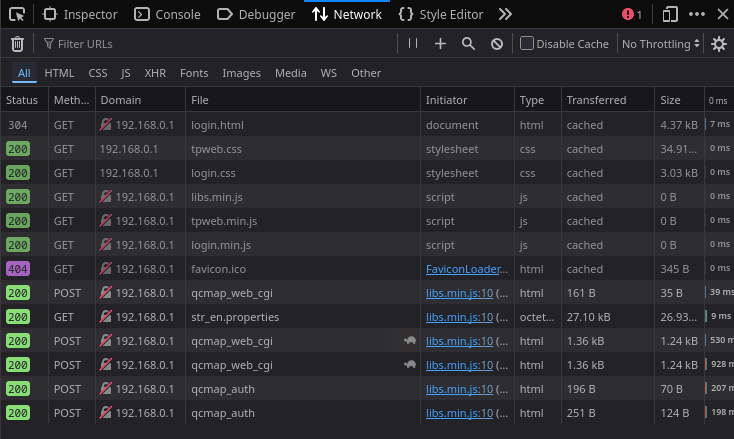Click the element picker icon
Viewport: 734px width, 439px height.
click(x=16, y=14)
